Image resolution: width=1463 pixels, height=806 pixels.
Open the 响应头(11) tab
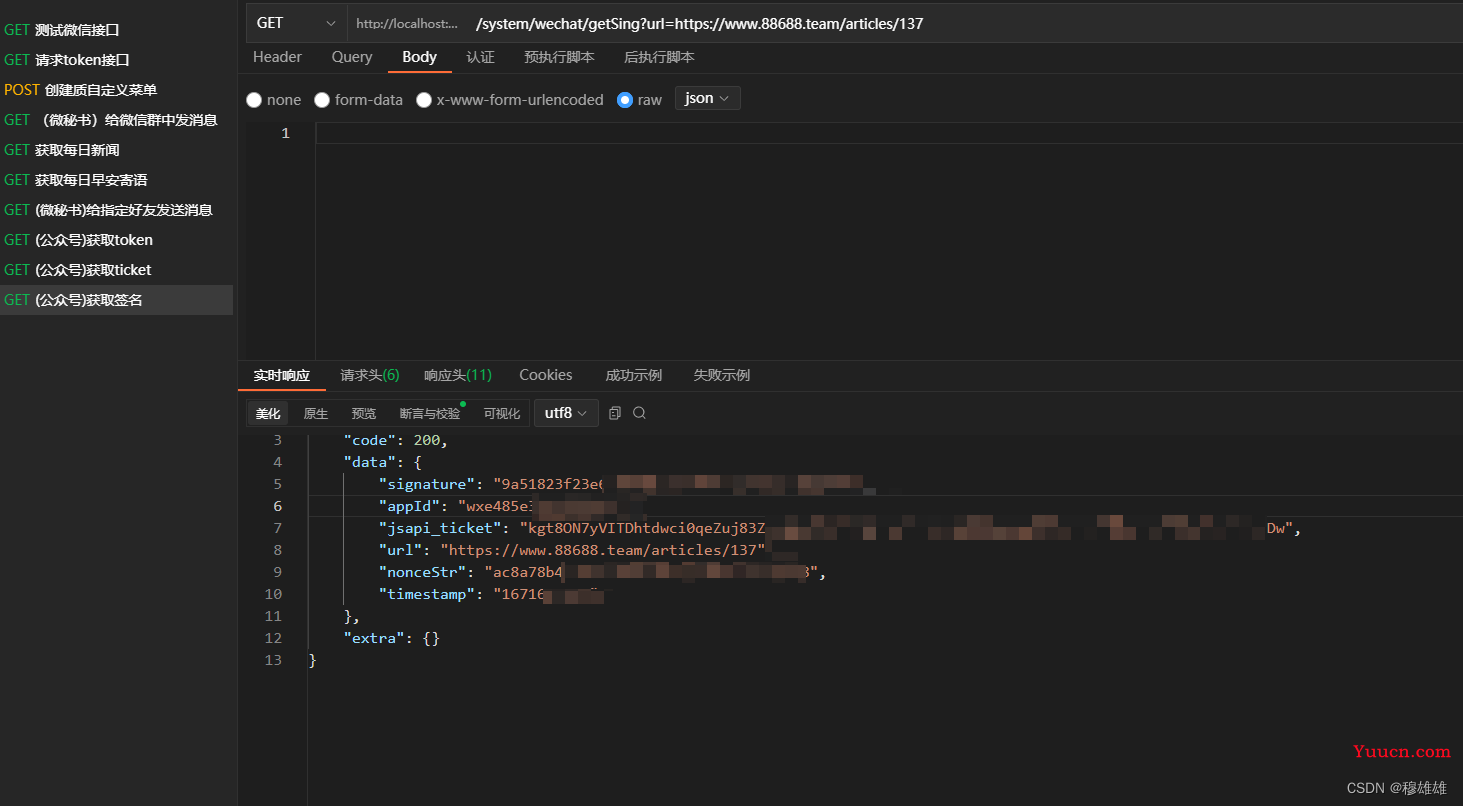pos(458,376)
